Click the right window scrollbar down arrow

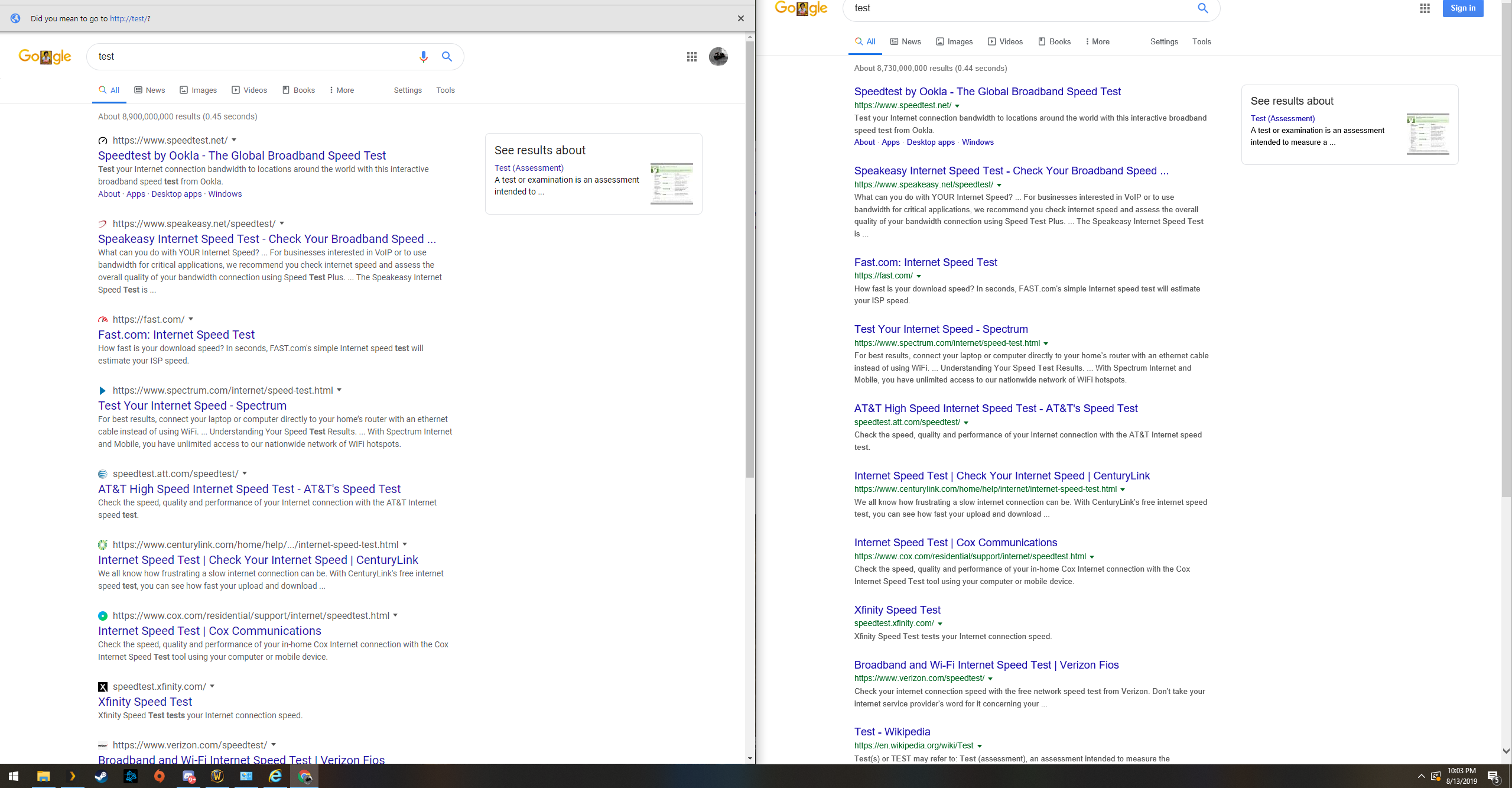tap(1506, 751)
